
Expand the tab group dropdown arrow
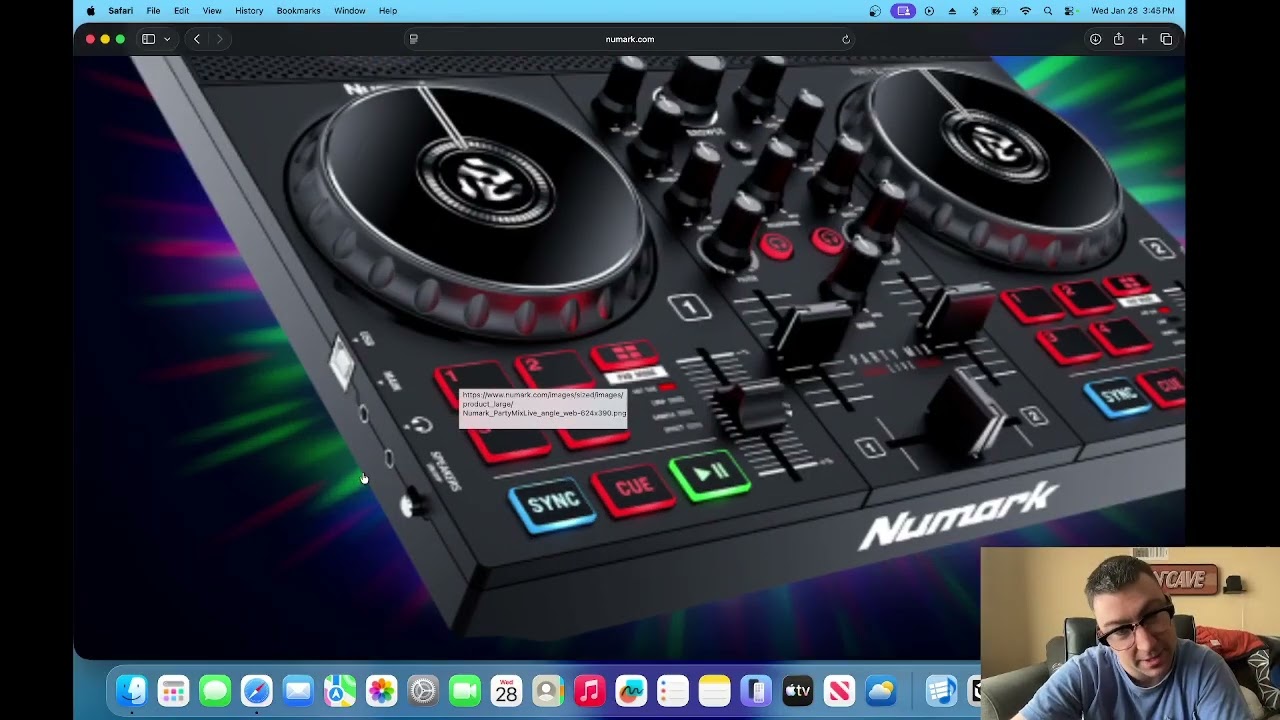[x=167, y=39]
